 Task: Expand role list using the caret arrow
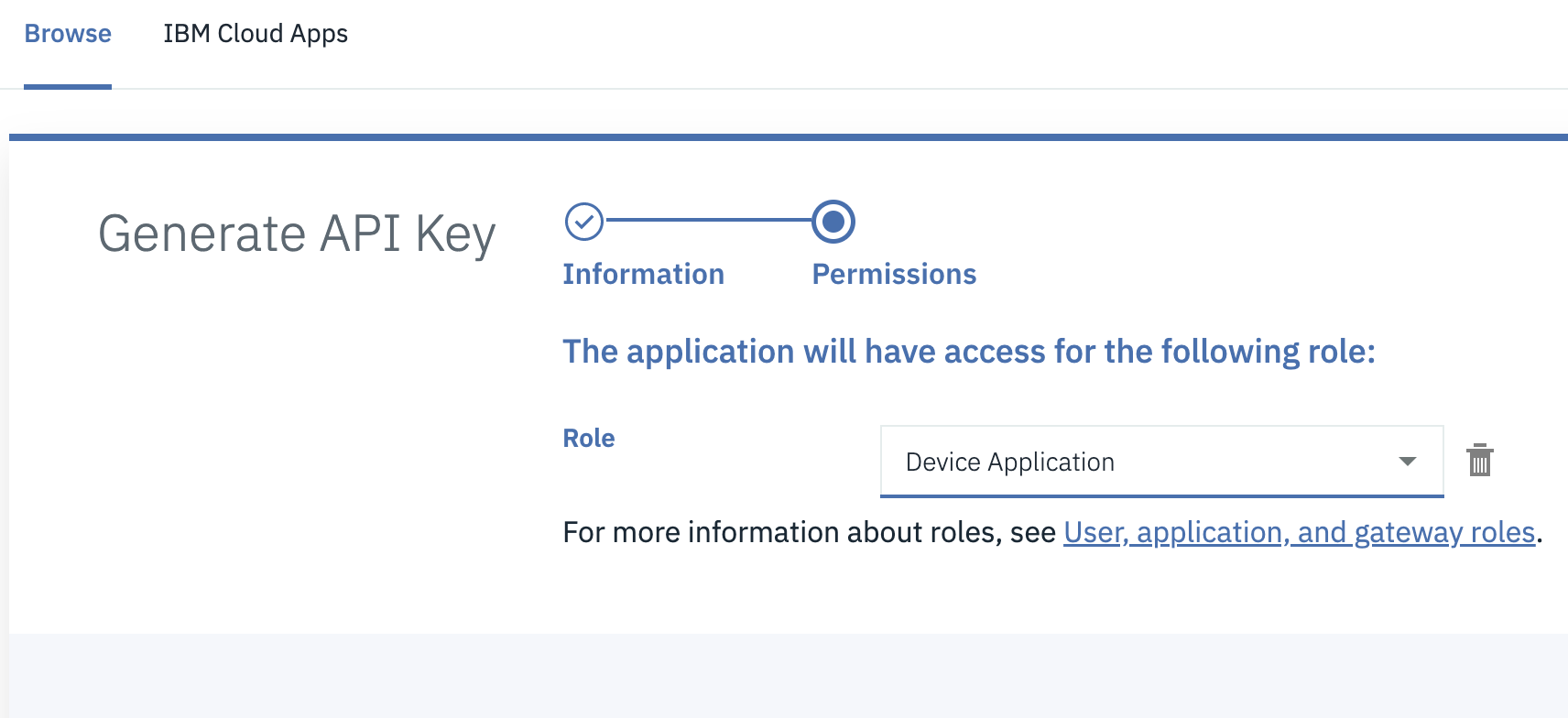pos(1408,462)
